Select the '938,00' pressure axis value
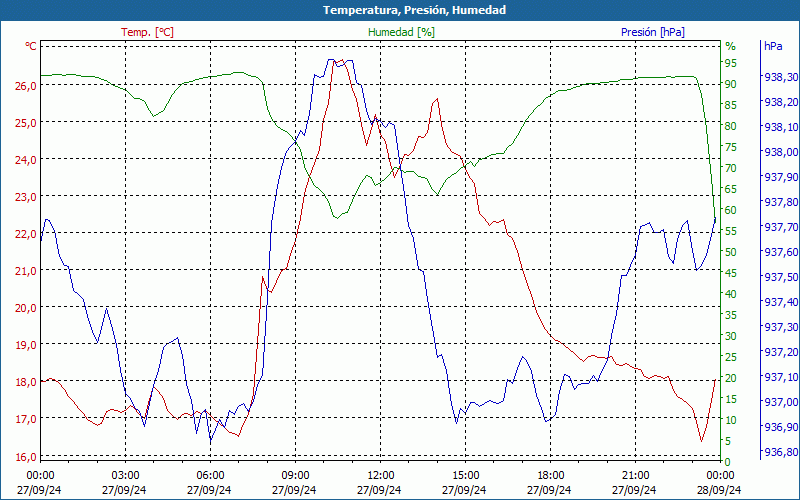The width and height of the screenshot is (800, 500). (x=781, y=152)
